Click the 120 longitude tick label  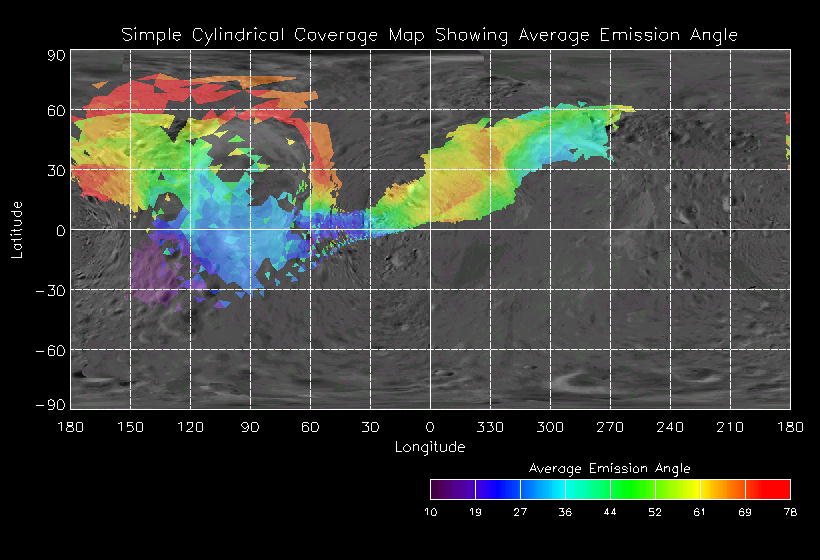click(190, 427)
